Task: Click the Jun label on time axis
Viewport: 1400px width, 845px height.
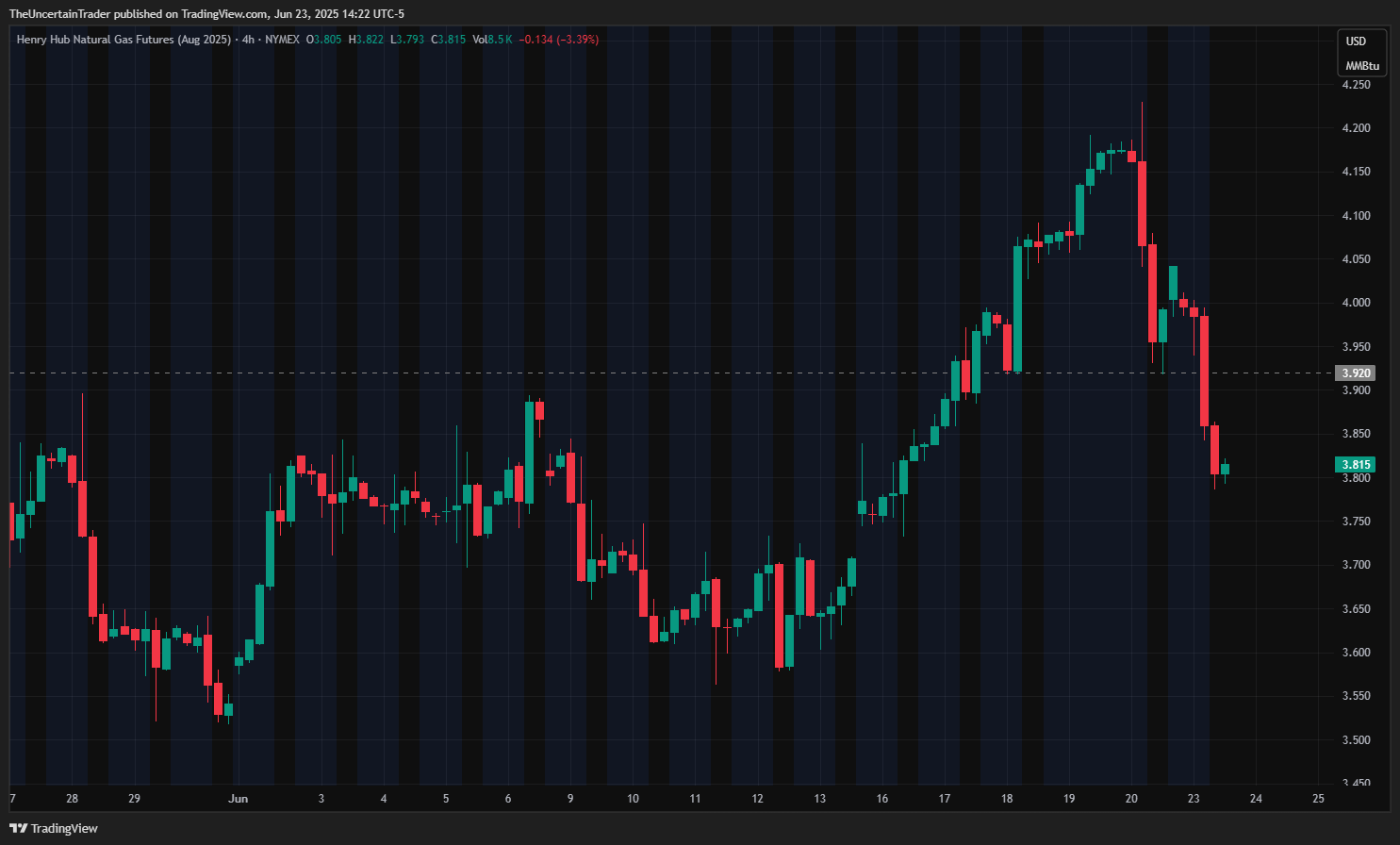Action: [239, 799]
